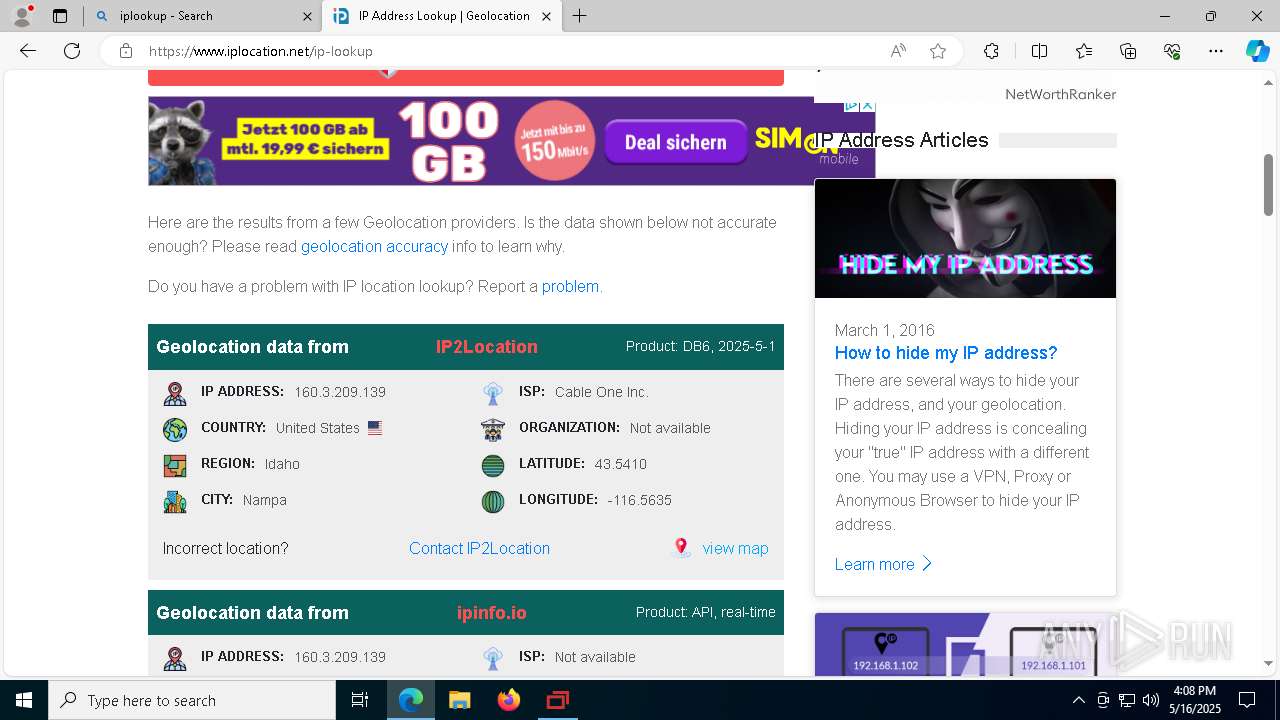Screen dimensions: 1280x720
Task: Reload the iplocation page
Action: tap(72, 51)
